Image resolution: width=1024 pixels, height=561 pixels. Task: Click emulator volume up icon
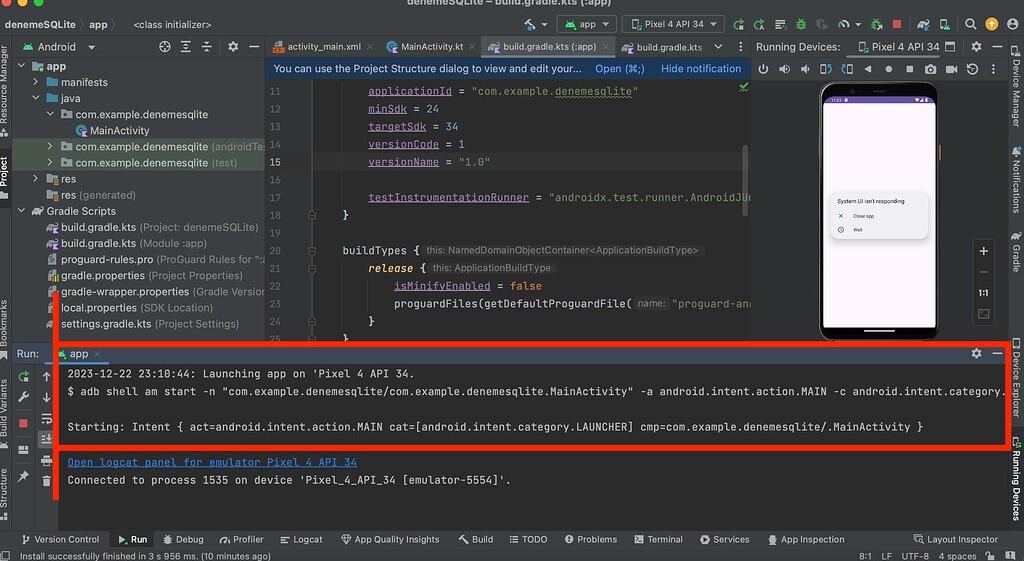click(784, 69)
